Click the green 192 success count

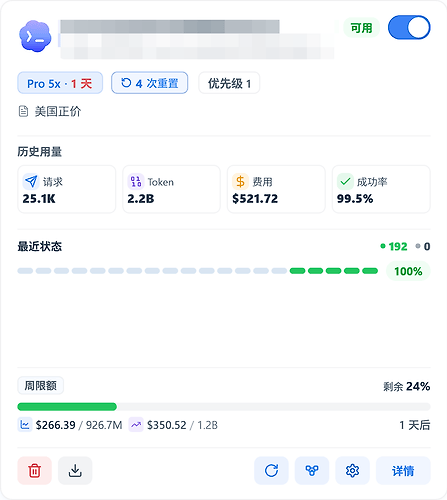tap(394, 246)
